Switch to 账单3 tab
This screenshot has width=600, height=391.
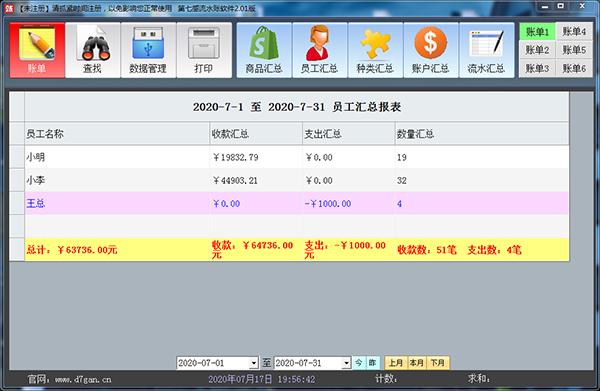click(537, 68)
